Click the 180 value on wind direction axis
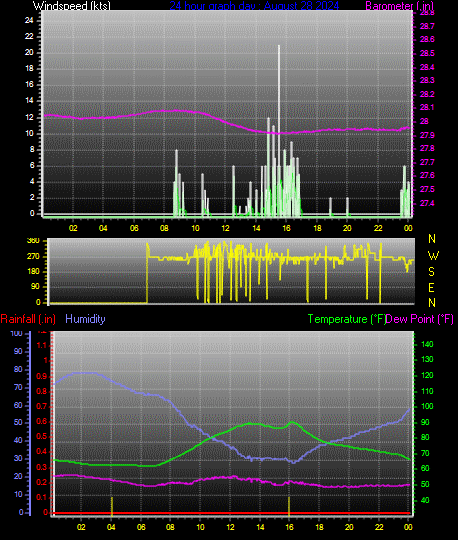The width and height of the screenshot is (458, 540). 33,271
